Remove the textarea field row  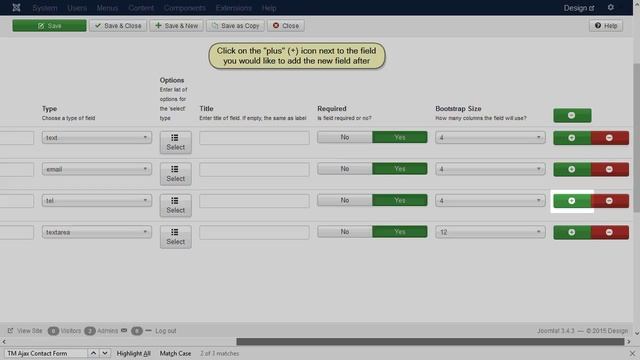pos(609,232)
